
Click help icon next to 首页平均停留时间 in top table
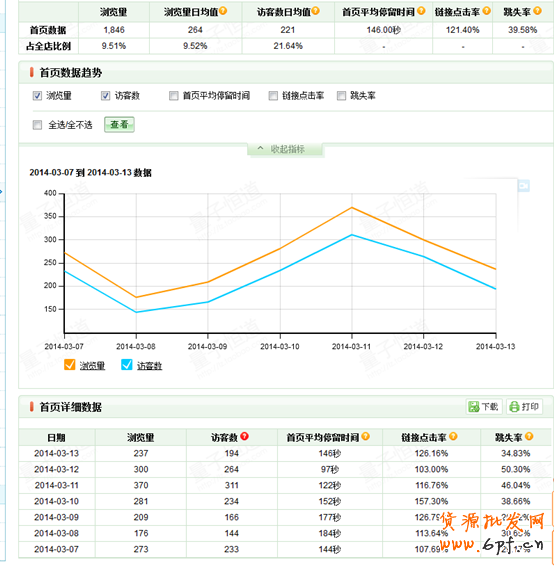point(421,11)
